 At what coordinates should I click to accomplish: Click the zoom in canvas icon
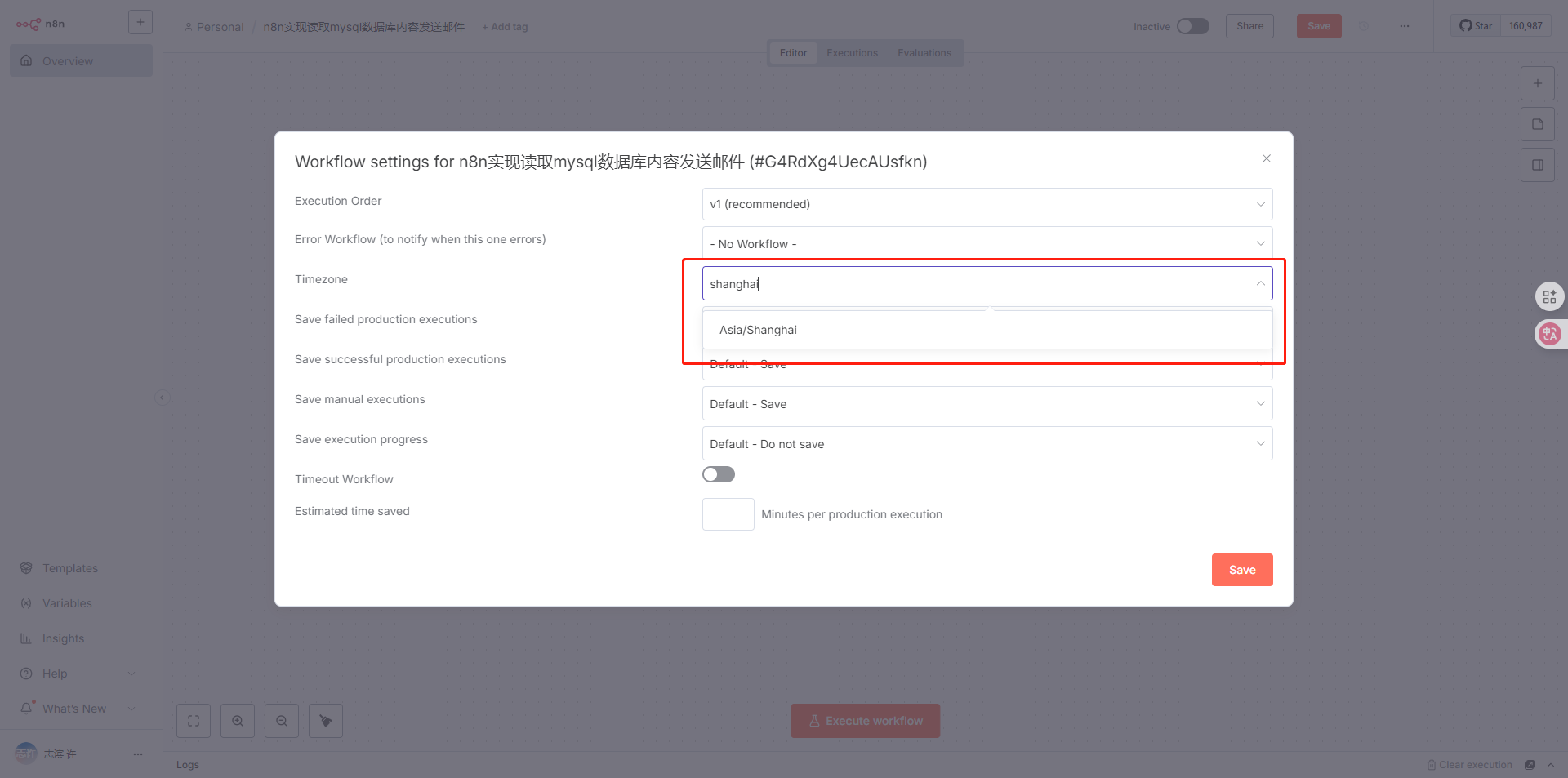point(238,721)
